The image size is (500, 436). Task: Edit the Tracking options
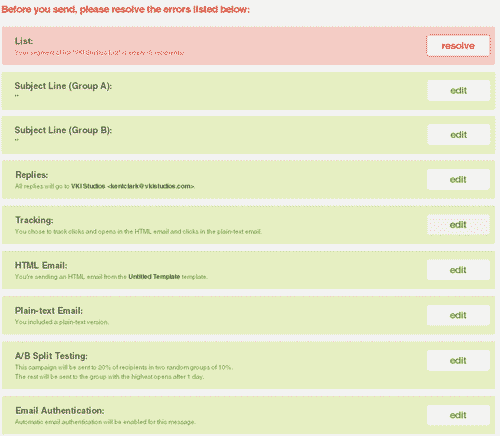point(458,225)
